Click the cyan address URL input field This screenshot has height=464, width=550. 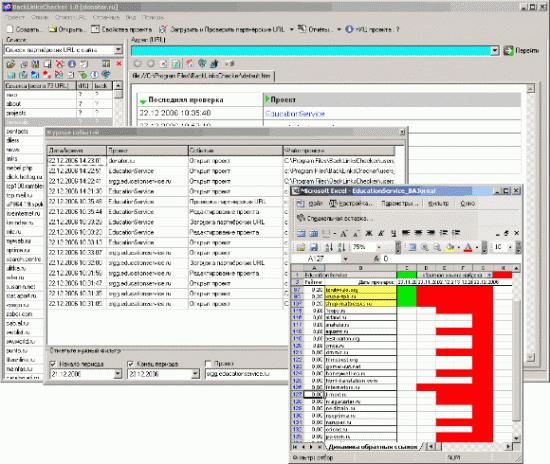(x=311, y=51)
